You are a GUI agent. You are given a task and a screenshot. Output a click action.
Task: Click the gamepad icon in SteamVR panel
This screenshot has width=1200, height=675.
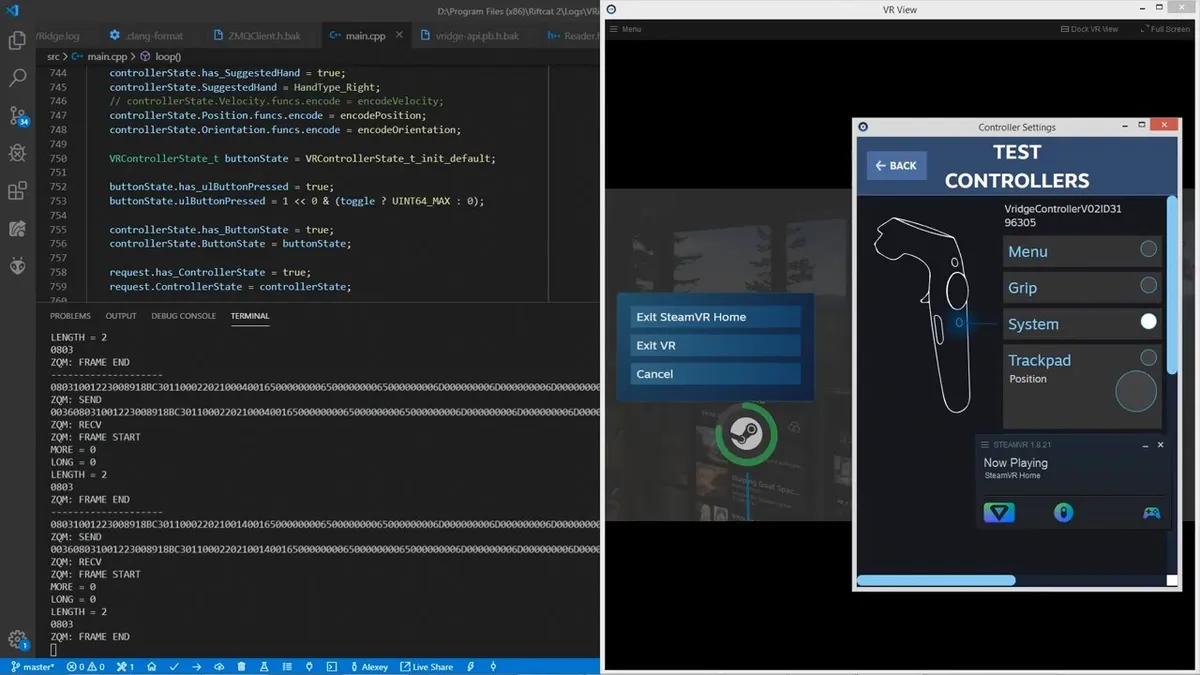click(1152, 513)
